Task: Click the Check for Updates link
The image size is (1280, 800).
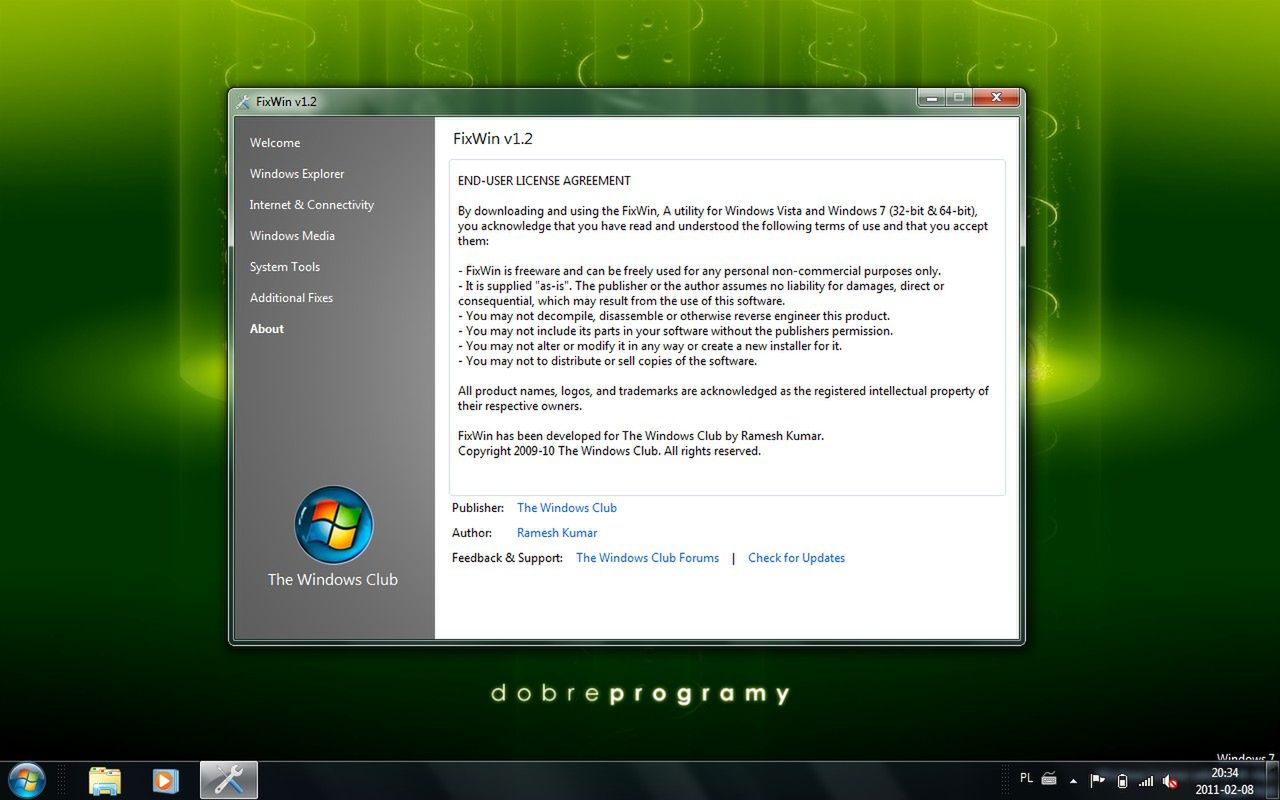Action: pyautogui.click(x=796, y=557)
